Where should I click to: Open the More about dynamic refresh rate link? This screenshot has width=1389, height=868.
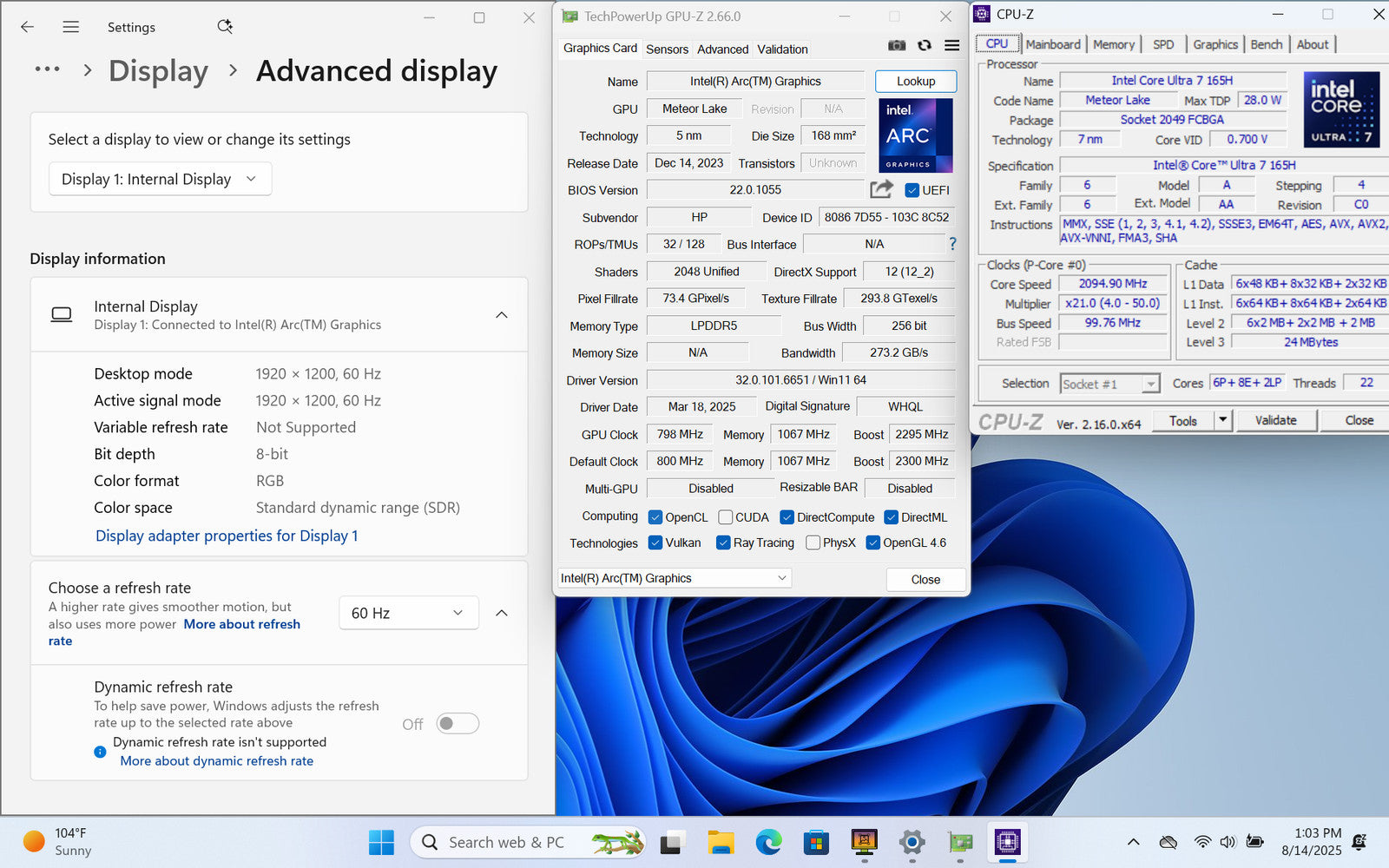(217, 760)
